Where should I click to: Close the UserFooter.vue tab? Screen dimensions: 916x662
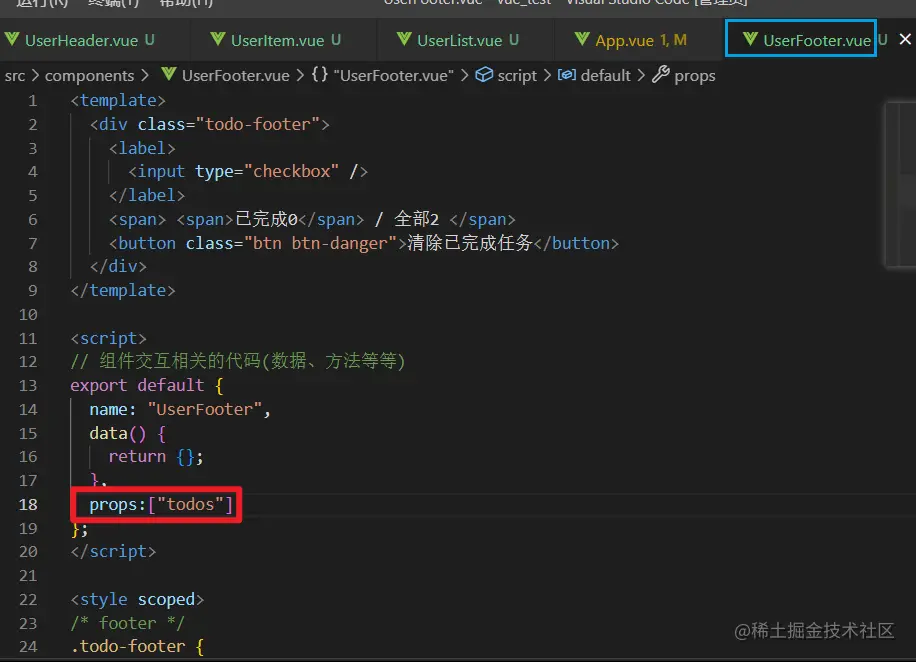(905, 39)
